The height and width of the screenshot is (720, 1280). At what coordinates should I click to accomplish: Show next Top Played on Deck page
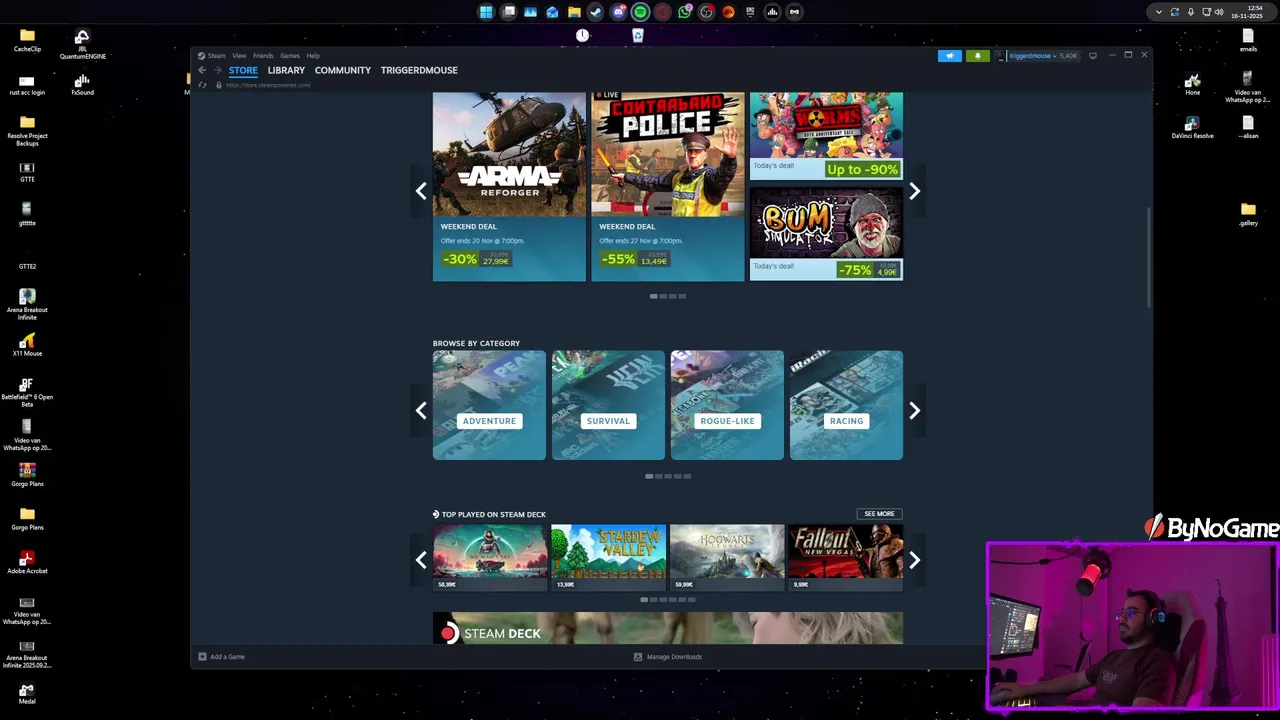914,561
